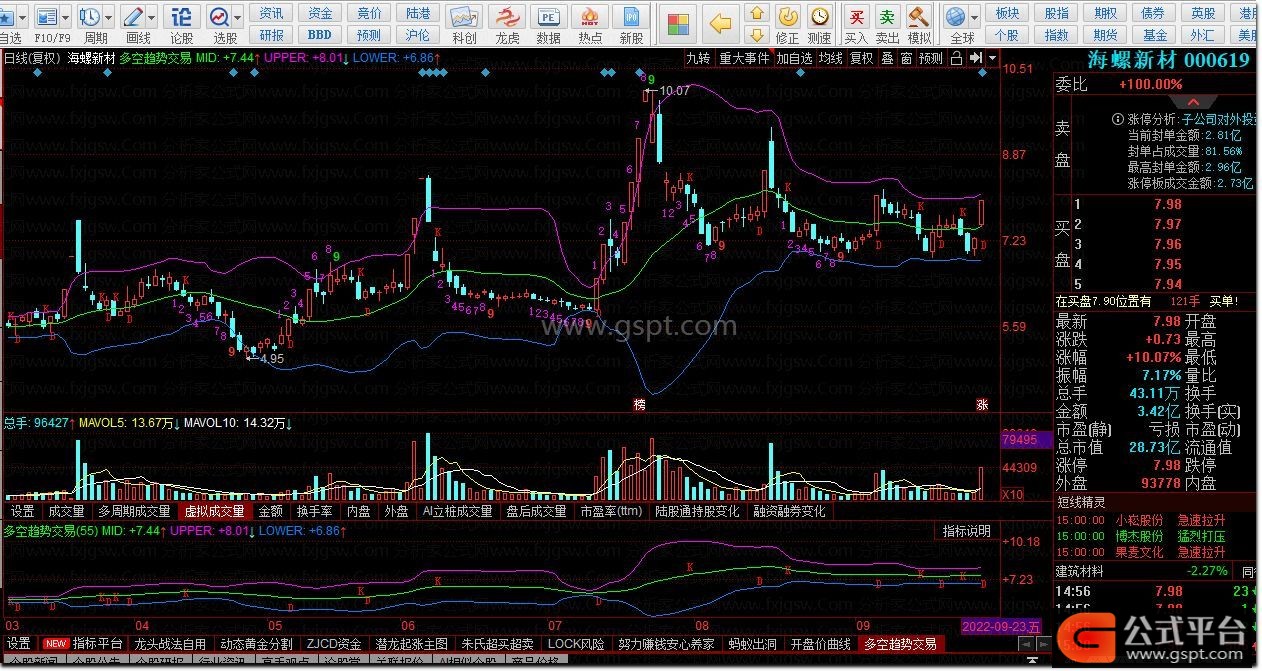This screenshot has height=671, width=1262.
Task: Toggle the 叠 overlay option
Action: [887, 58]
